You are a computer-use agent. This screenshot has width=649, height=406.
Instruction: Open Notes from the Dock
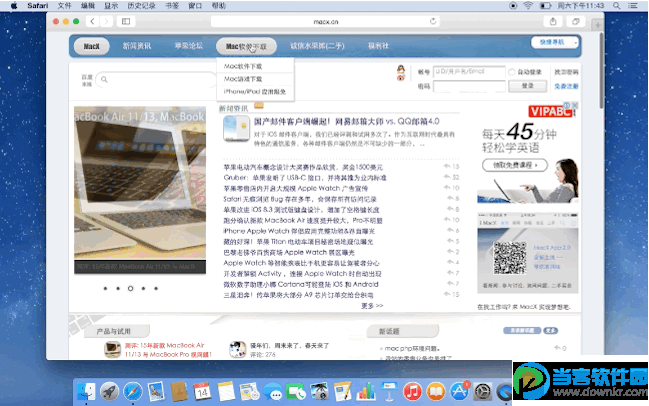point(226,392)
